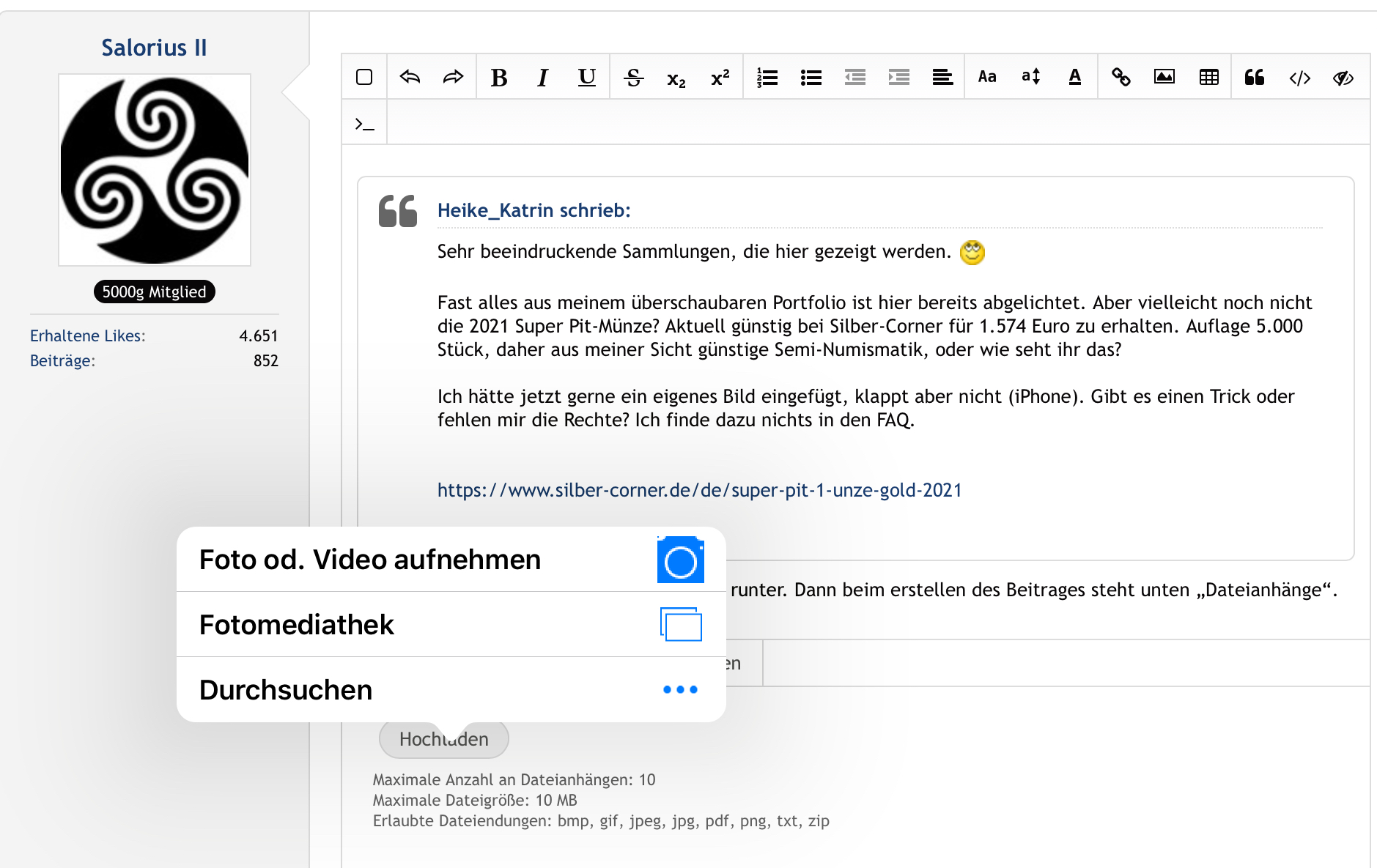
Task: Open the font family Aa dropdown
Action: [987, 78]
